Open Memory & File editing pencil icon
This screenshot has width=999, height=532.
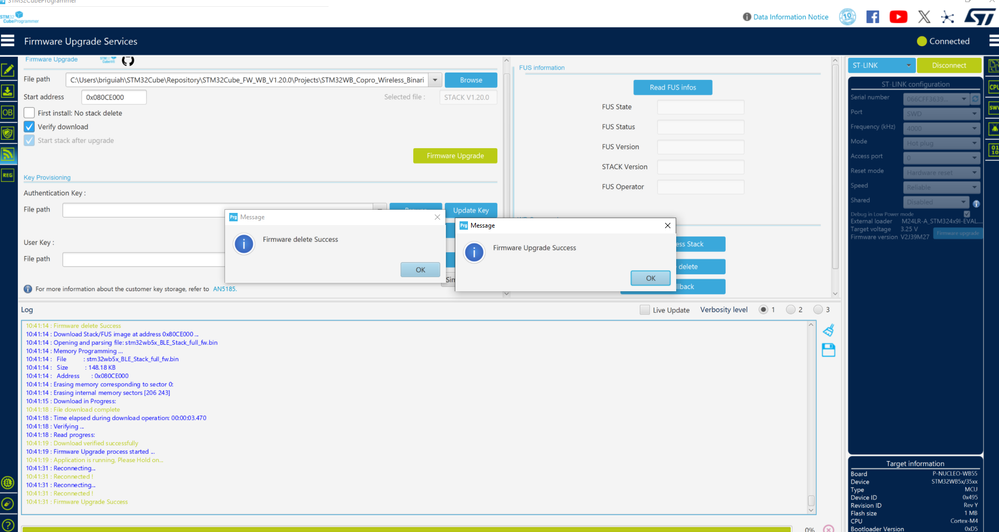[8, 70]
